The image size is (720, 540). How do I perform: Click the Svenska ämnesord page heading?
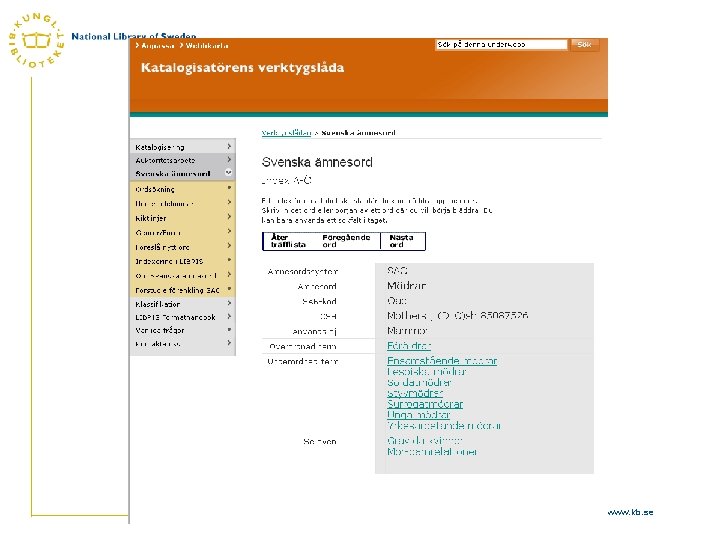click(x=317, y=163)
